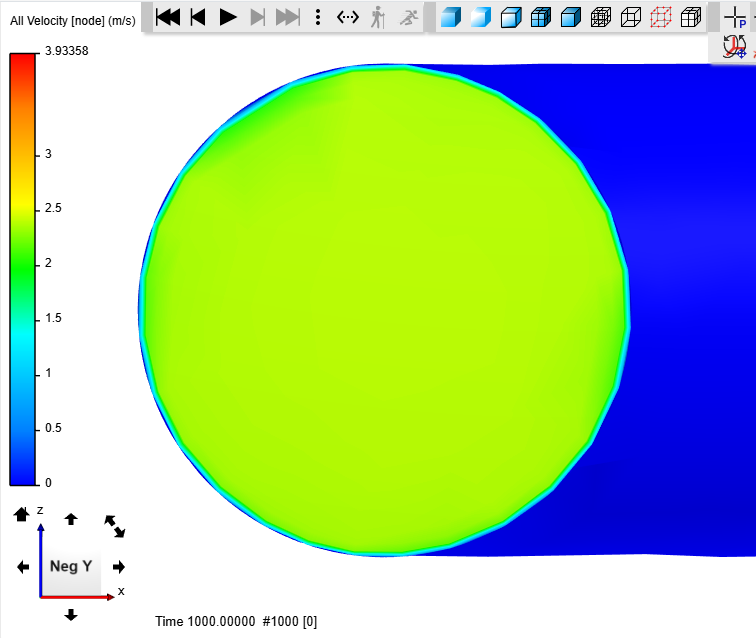756x638 pixels.
Task: Click the dotted double-arrow range icon
Action: click(x=348, y=17)
